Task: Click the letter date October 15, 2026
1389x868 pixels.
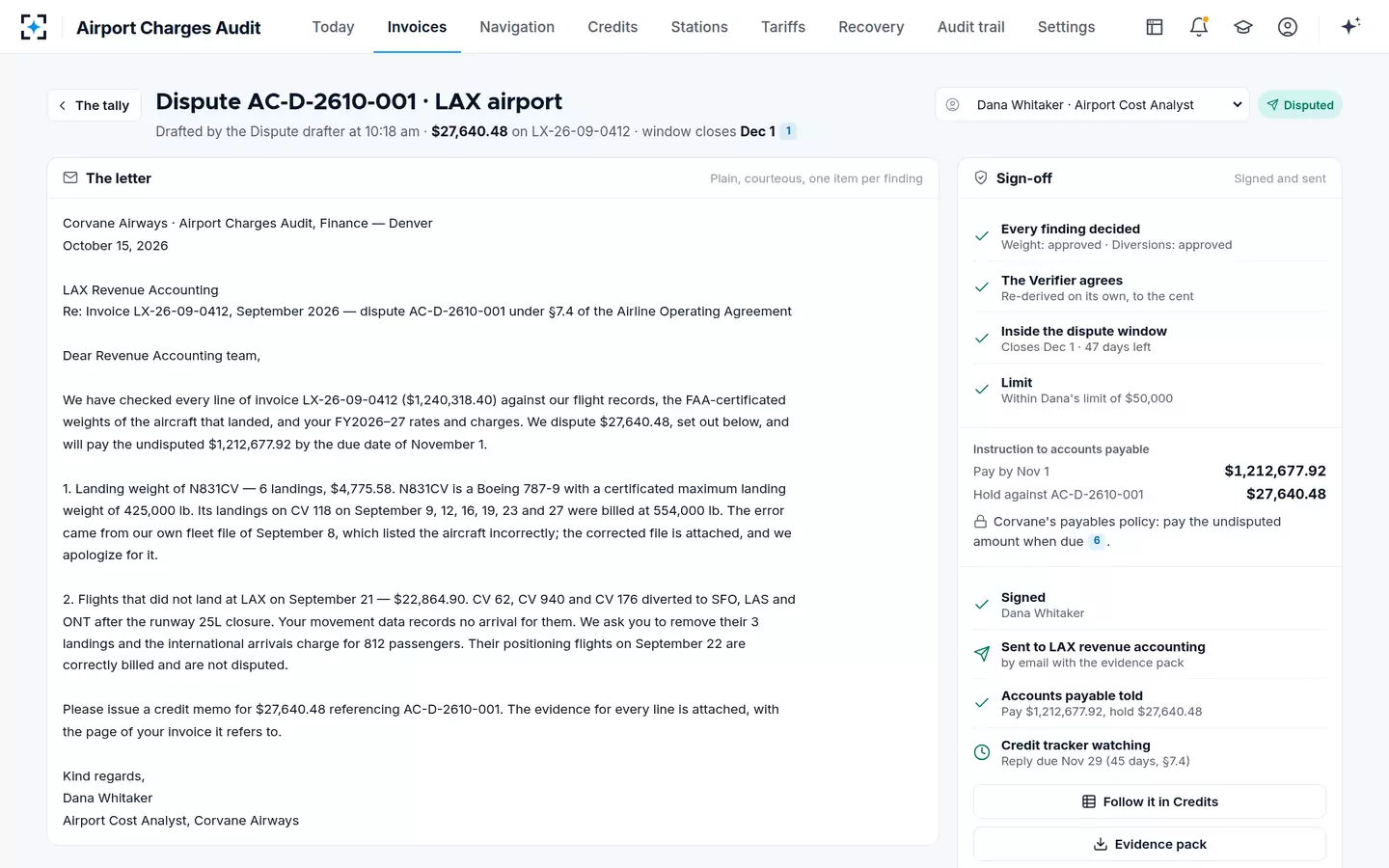Action: coord(116,246)
